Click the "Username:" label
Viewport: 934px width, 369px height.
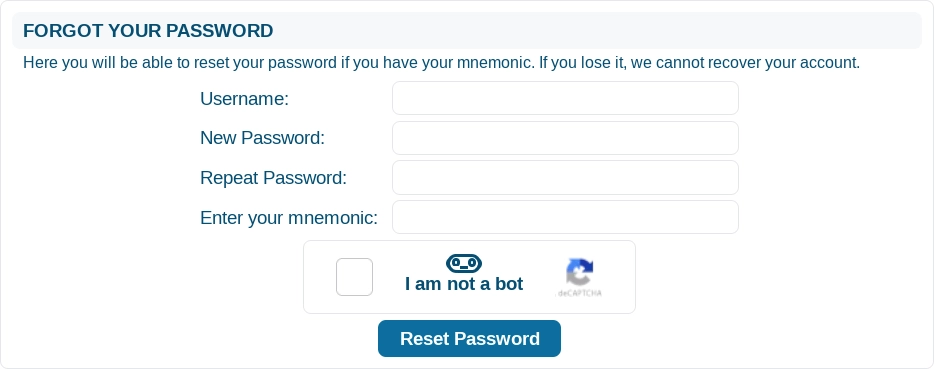click(x=244, y=98)
